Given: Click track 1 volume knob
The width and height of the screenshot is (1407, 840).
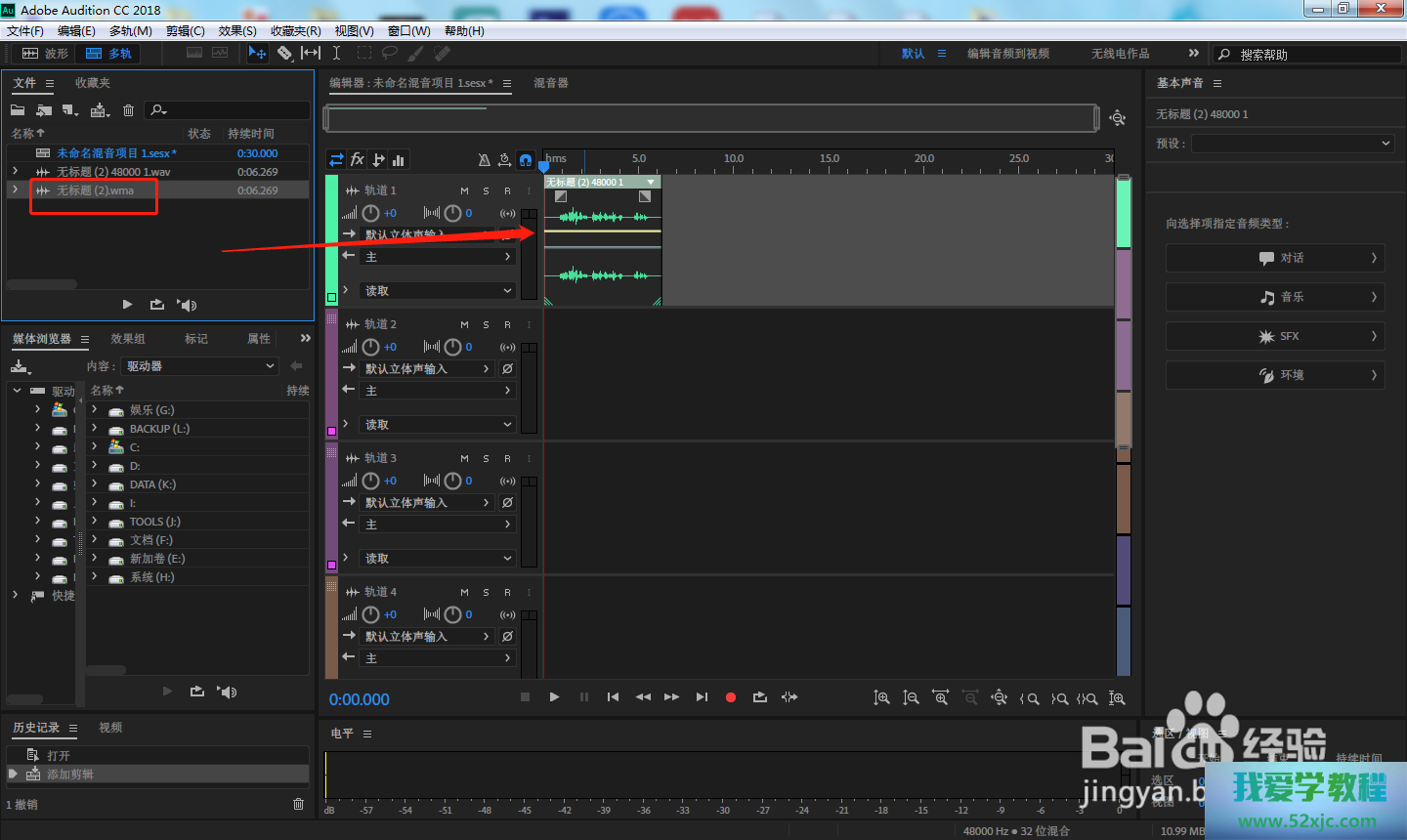Looking at the screenshot, I should pos(370,213).
